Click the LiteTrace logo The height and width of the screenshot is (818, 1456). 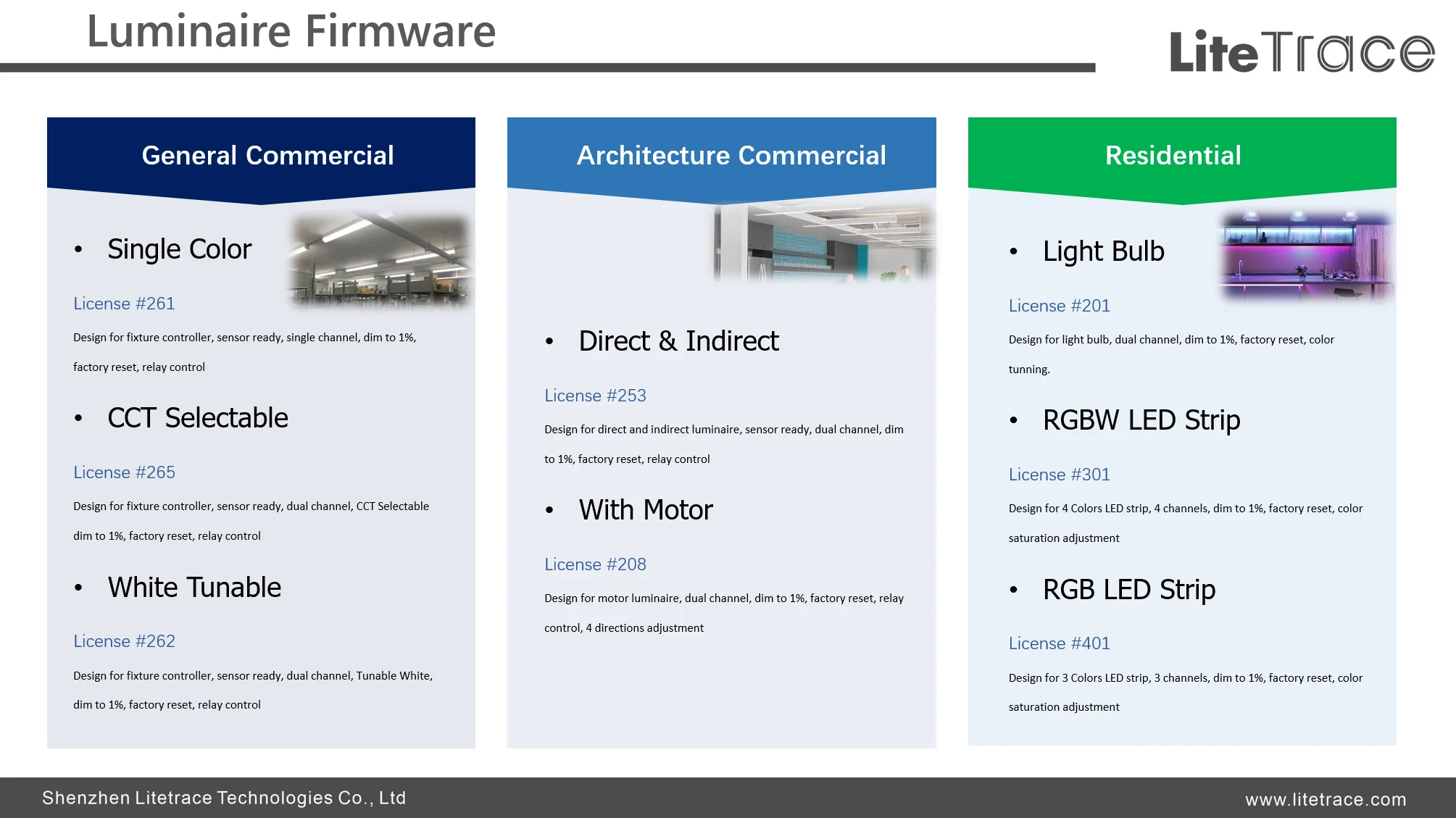pos(1302,51)
